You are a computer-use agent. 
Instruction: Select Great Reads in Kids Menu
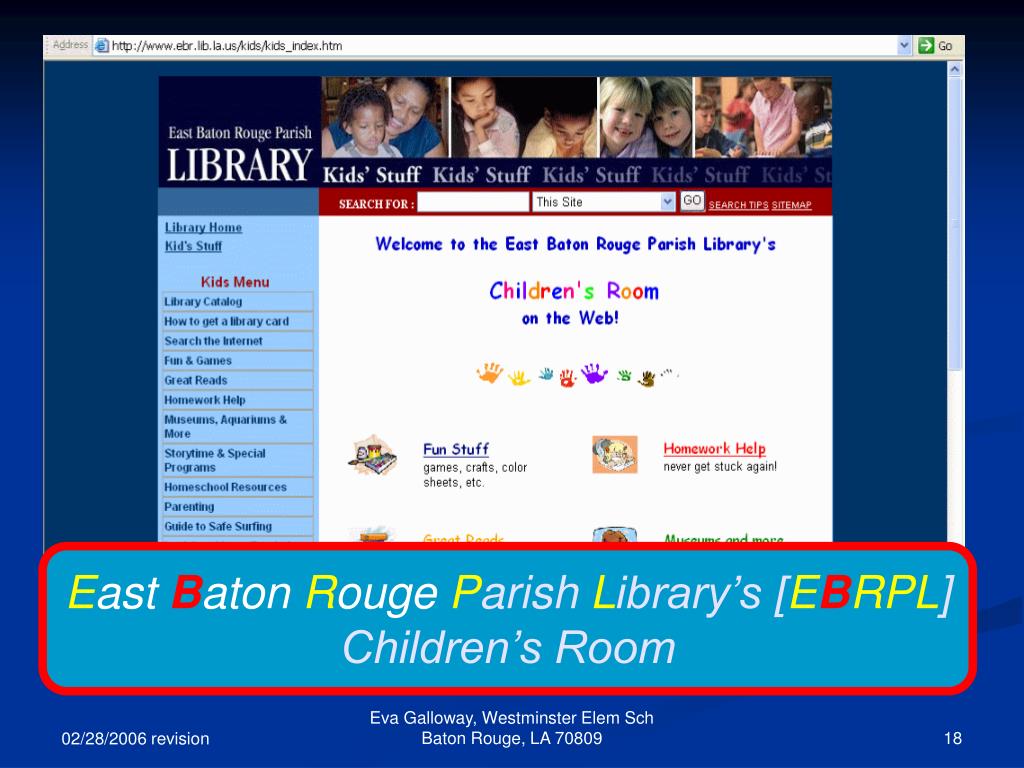pyautogui.click(x=238, y=380)
